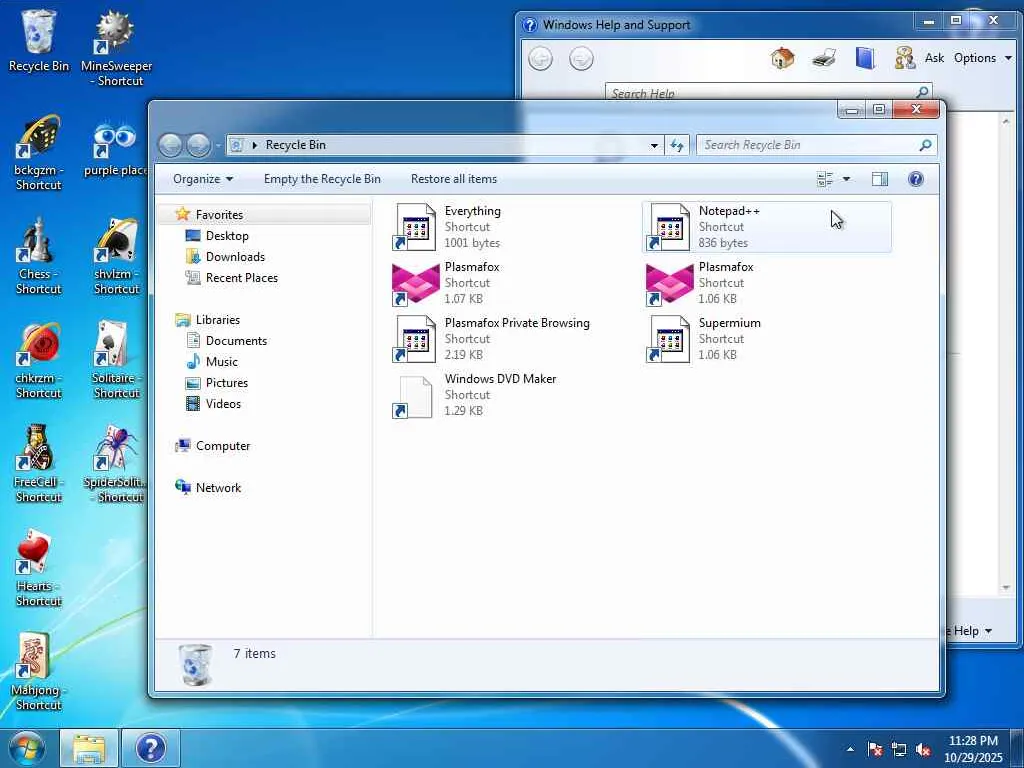Select the Chess shortcut on desktop
Screen dimensions: 1024x768
click(39, 256)
